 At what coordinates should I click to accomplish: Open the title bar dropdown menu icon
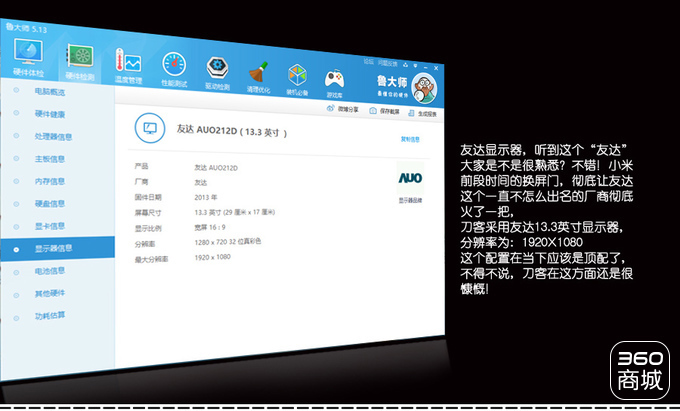pos(415,65)
